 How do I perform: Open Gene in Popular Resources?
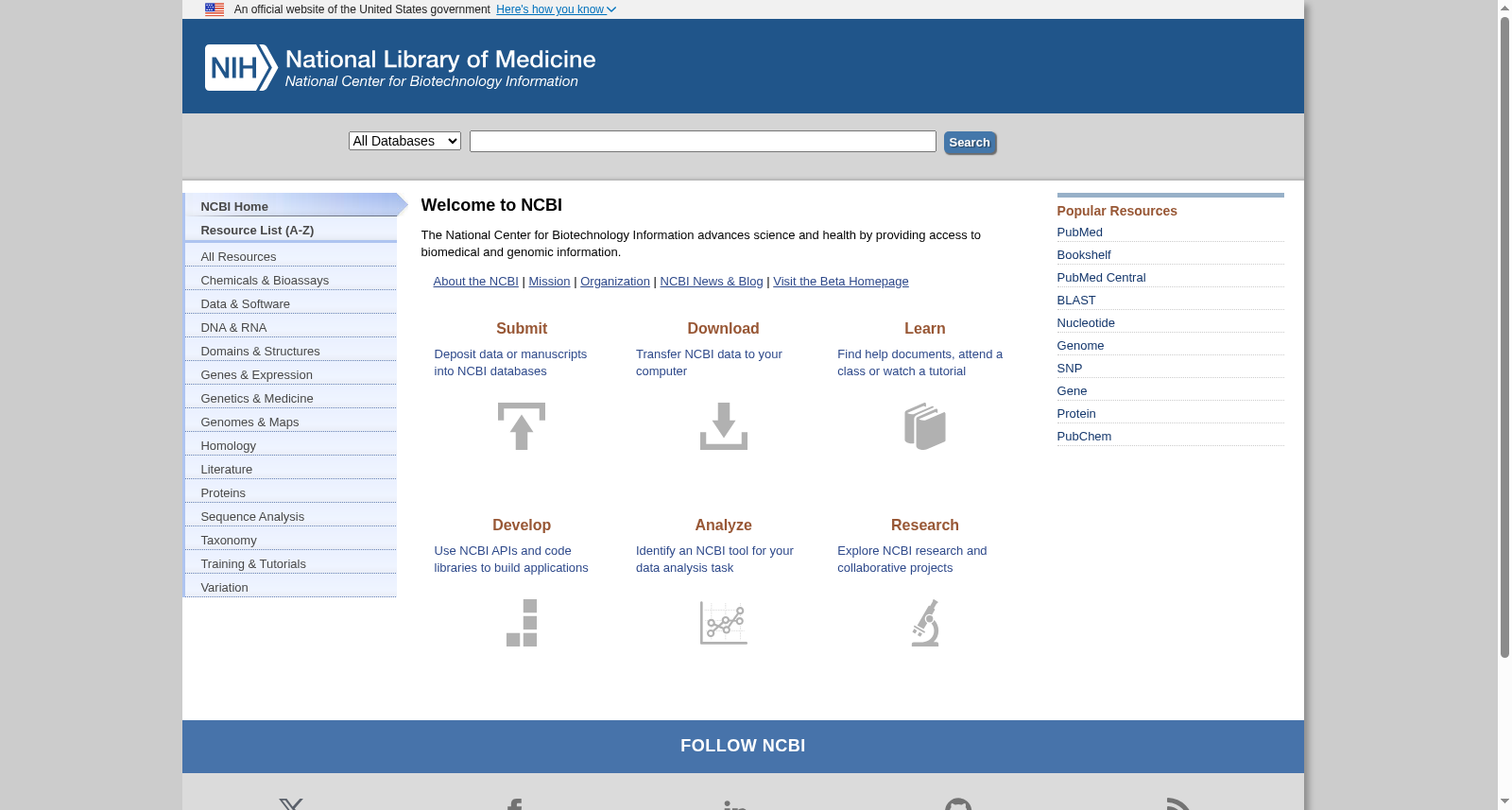pyautogui.click(x=1072, y=391)
